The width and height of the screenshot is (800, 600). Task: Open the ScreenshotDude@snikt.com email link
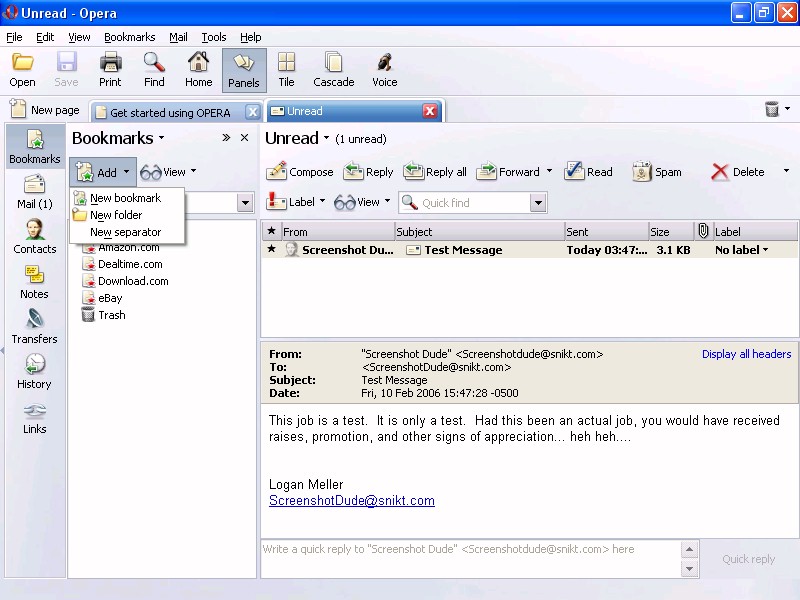(351, 501)
